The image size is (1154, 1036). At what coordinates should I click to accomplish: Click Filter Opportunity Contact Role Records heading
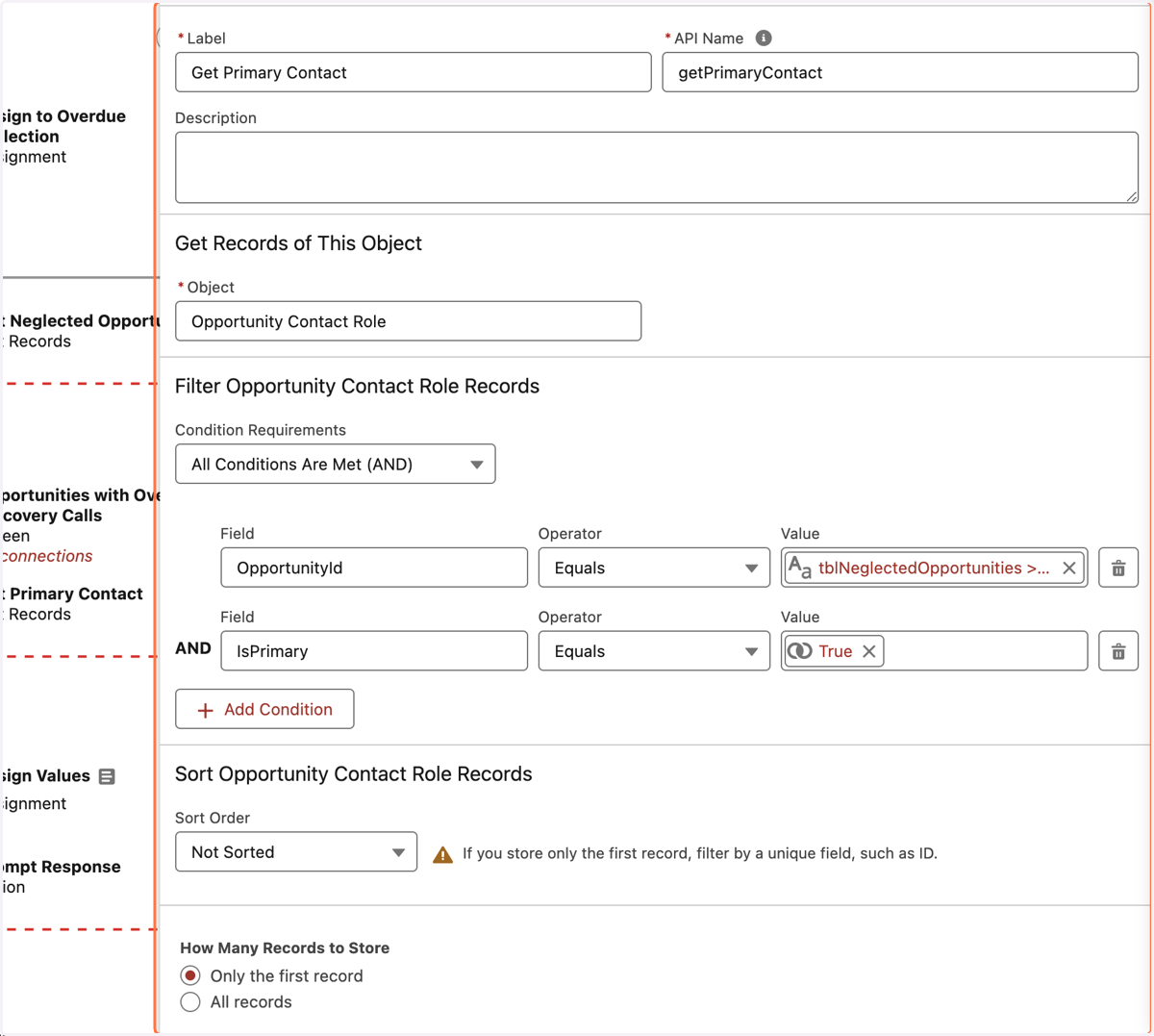coord(357,386)
